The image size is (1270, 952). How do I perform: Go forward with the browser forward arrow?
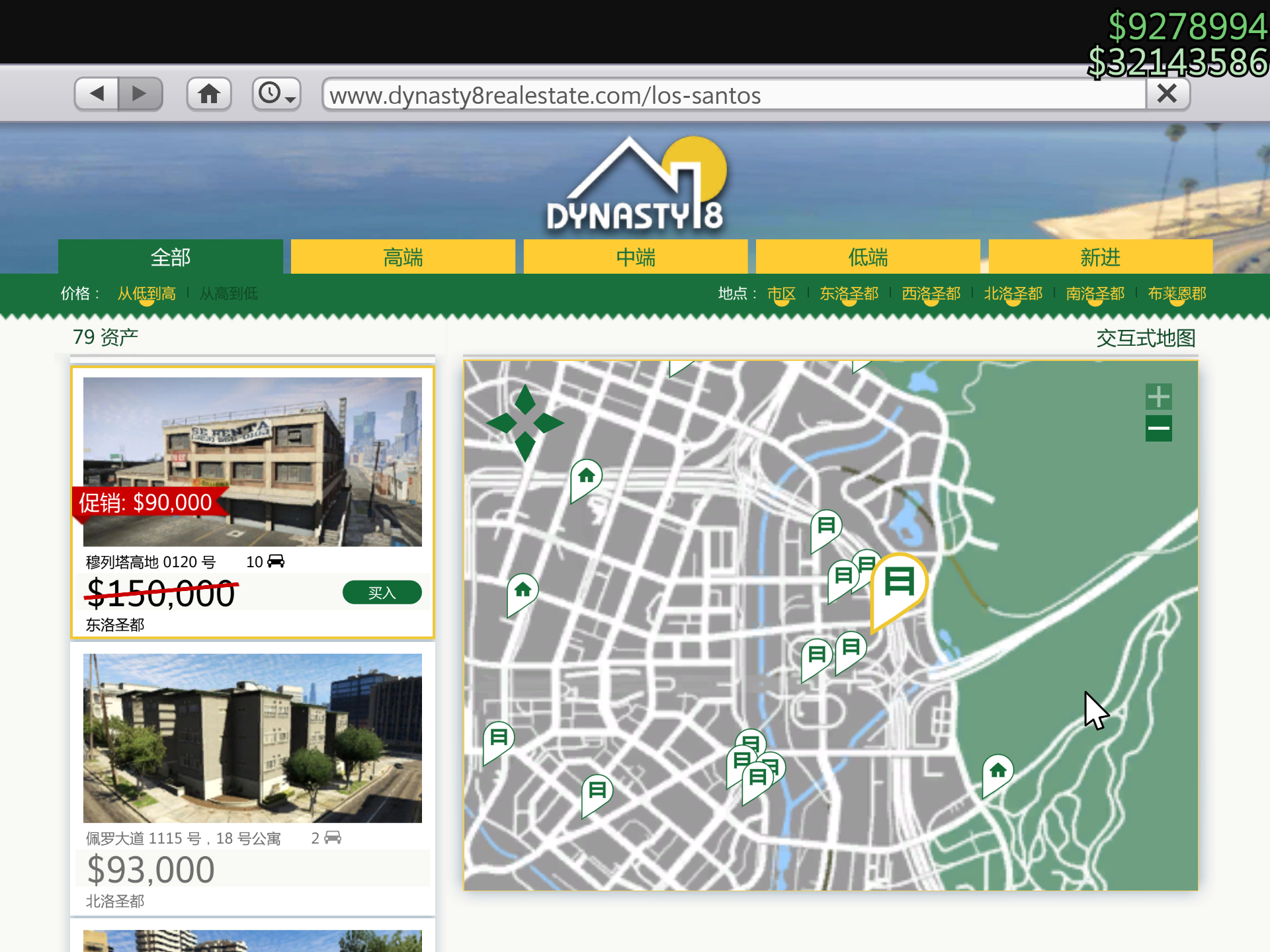pyautogui.click(x=140, y=94)
